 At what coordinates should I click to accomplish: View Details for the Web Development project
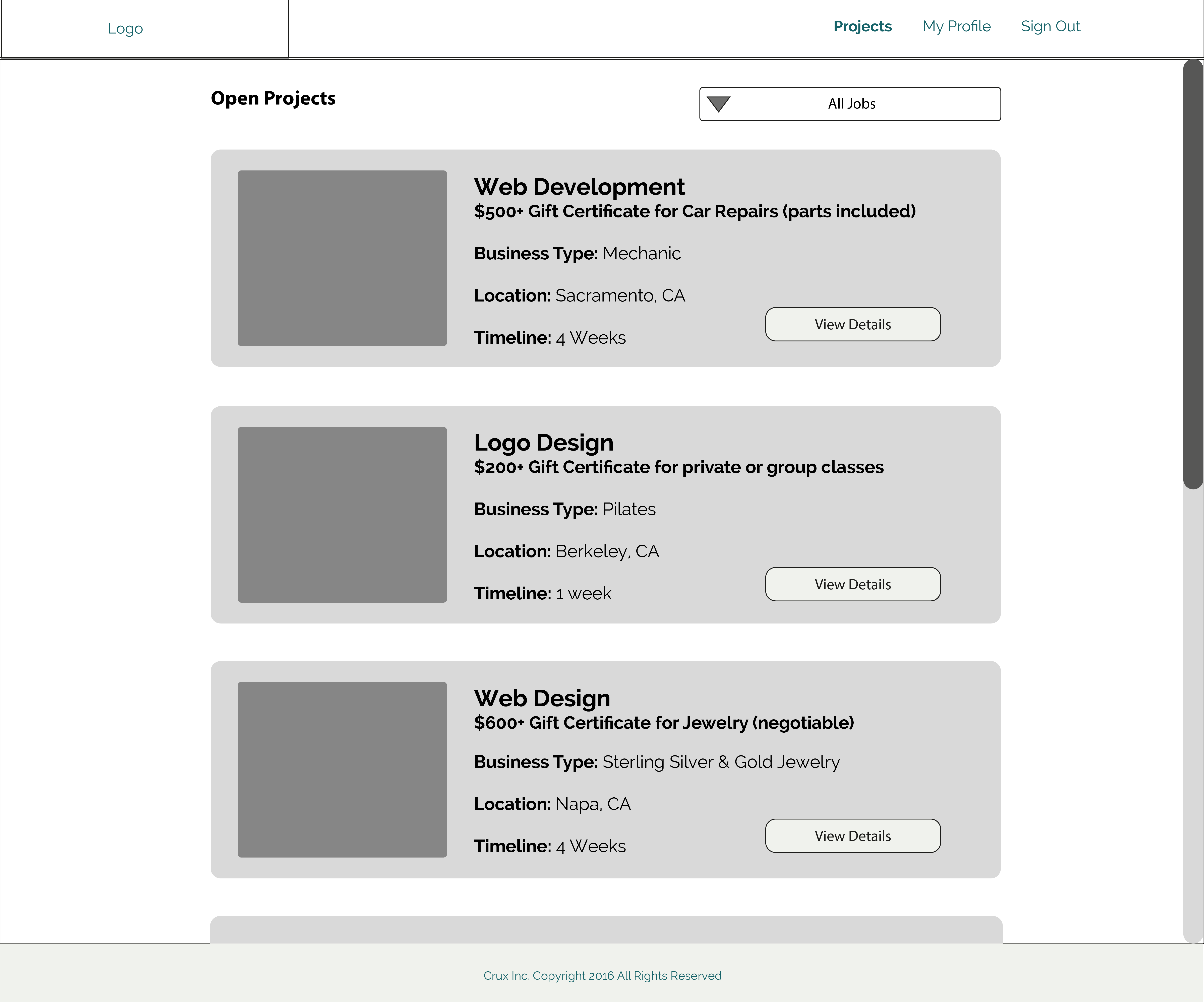click(853, 324)
